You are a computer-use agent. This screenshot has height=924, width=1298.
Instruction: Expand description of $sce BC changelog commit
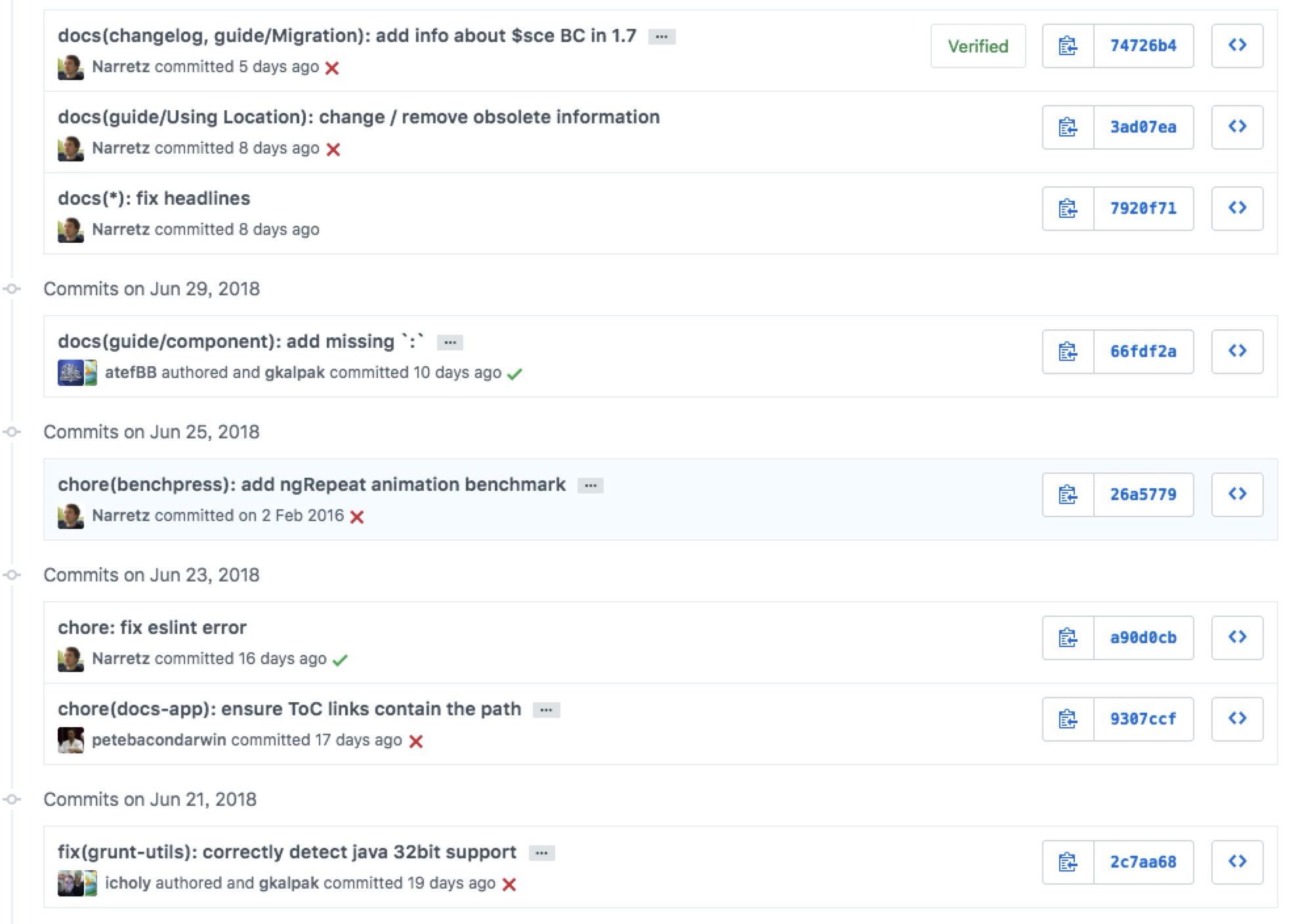tap(661, 37)
